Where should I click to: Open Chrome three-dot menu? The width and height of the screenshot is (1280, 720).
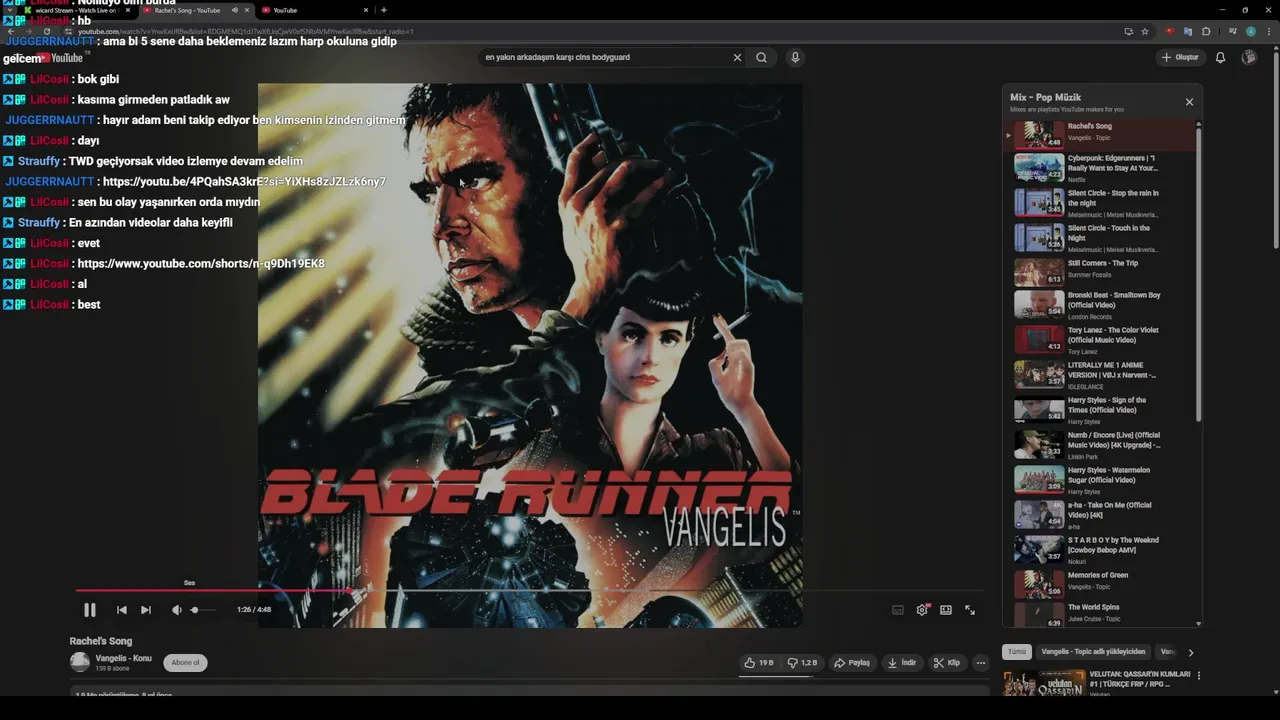[1268, 31]
